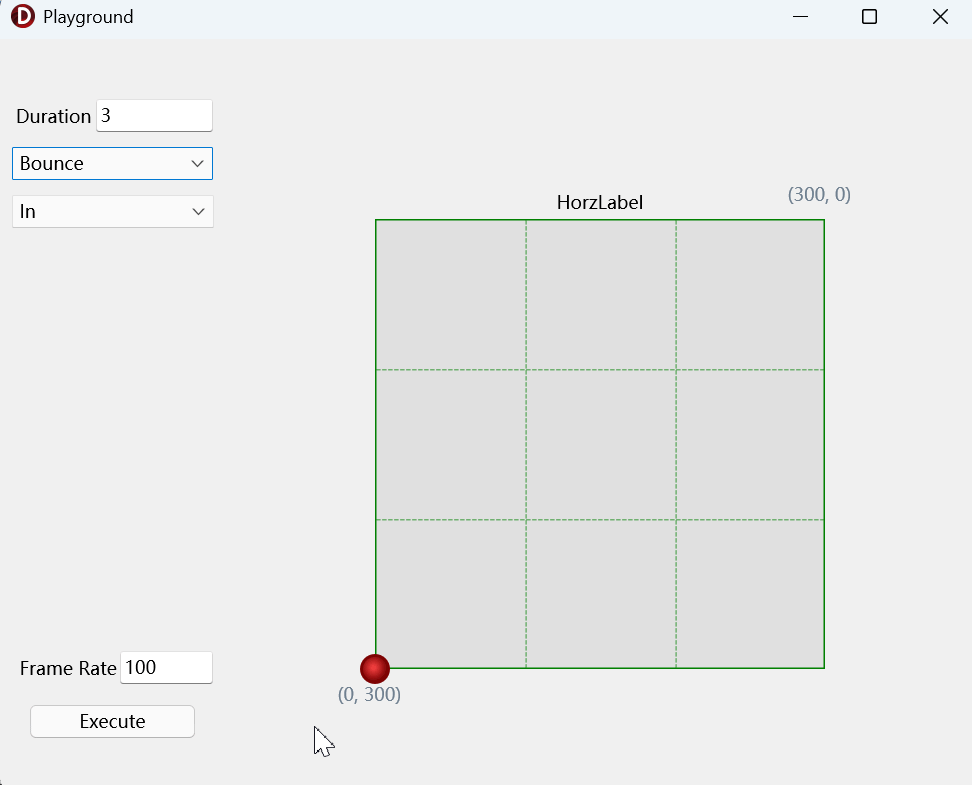Click the chevron arrow beside In

[198, 211]
